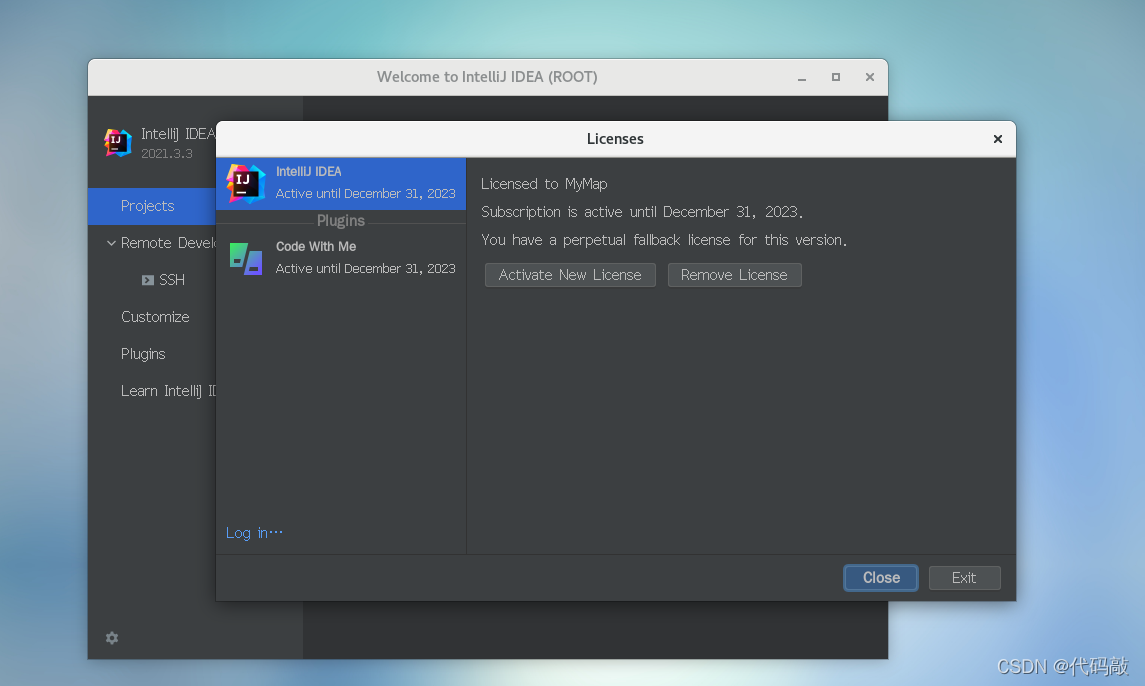Image resolution: width=1145 pixels, height=686 pixels.
Task: Click 'Licensed to MyMap' text
Action: [x=544, y=184]
